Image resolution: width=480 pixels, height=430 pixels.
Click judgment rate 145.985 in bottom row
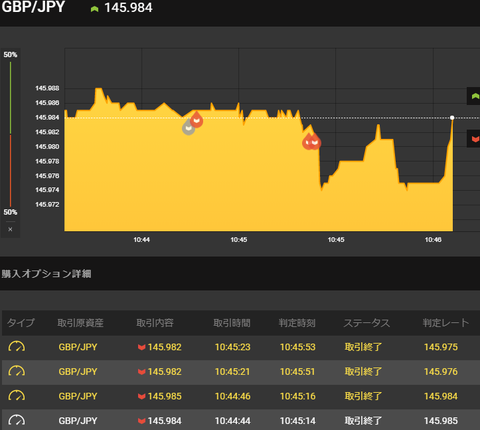pyautogui.click(x=441, y=421)
